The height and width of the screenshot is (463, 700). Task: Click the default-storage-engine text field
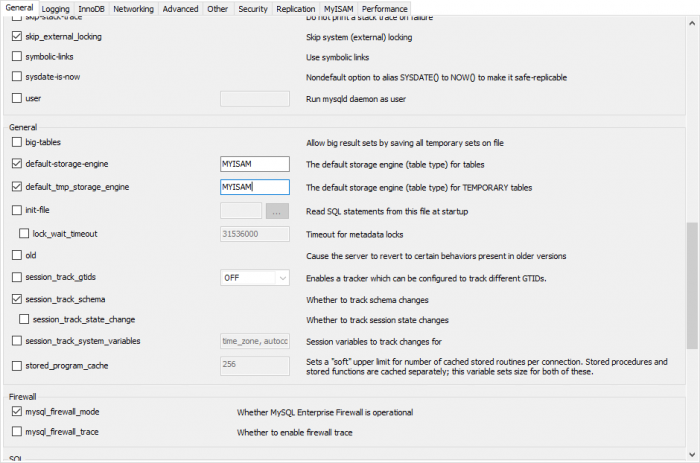254,164
